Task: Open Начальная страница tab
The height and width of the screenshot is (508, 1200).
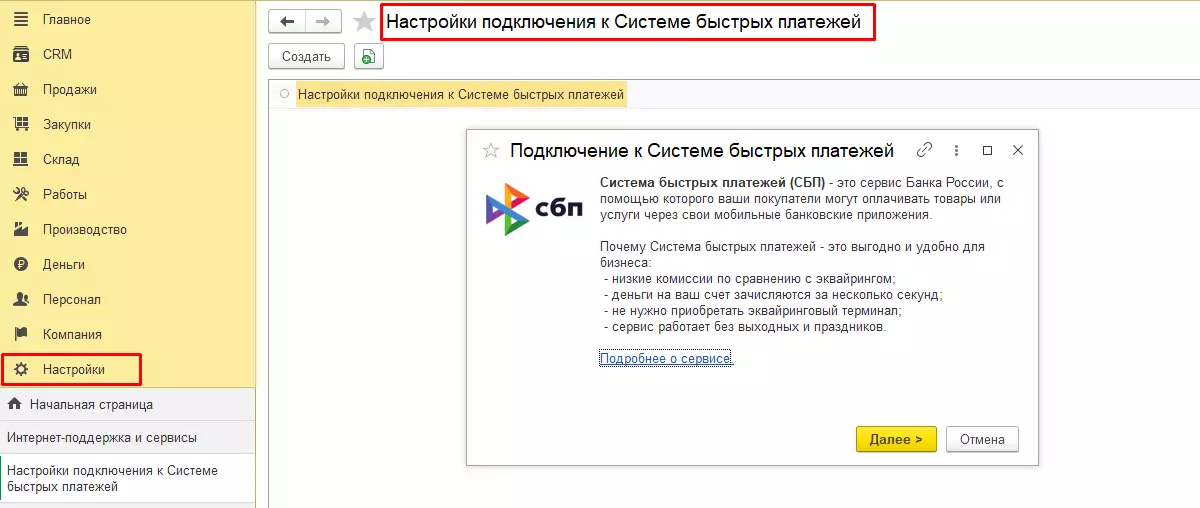Action: [127, 404]
